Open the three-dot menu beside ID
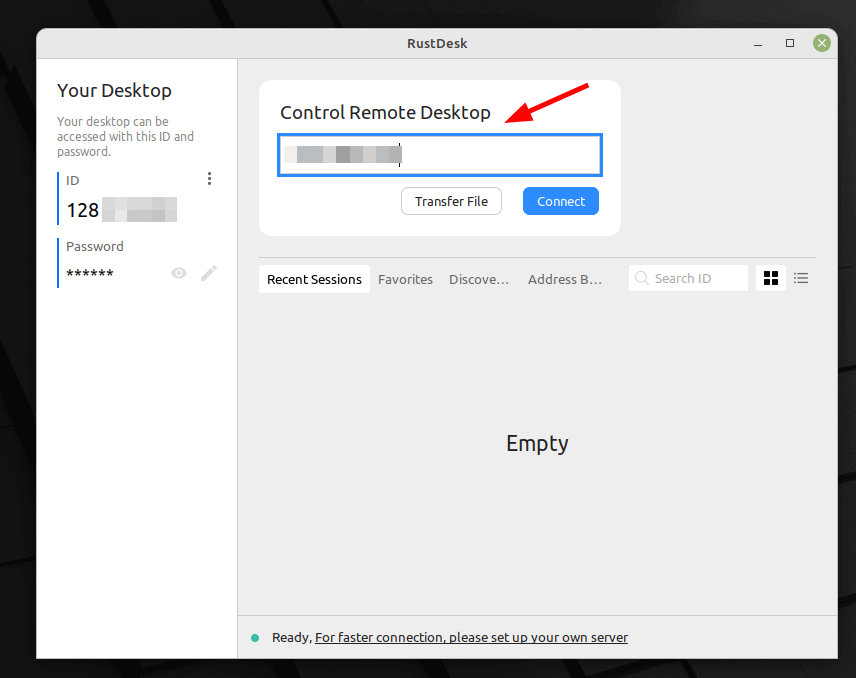Viewport: 856px width, 678px height. click(x=209, y=179)
